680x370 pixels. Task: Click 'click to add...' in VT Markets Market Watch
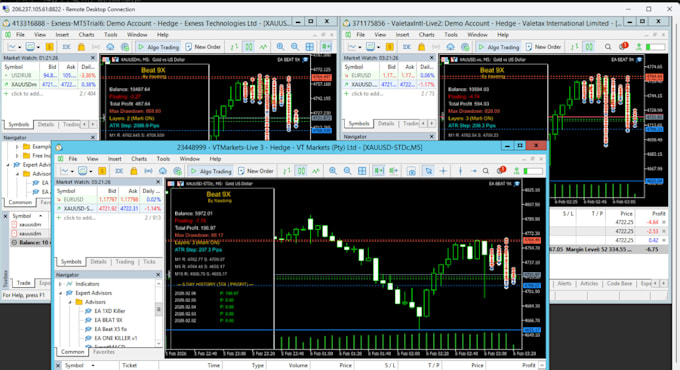[x=79, y=218]
